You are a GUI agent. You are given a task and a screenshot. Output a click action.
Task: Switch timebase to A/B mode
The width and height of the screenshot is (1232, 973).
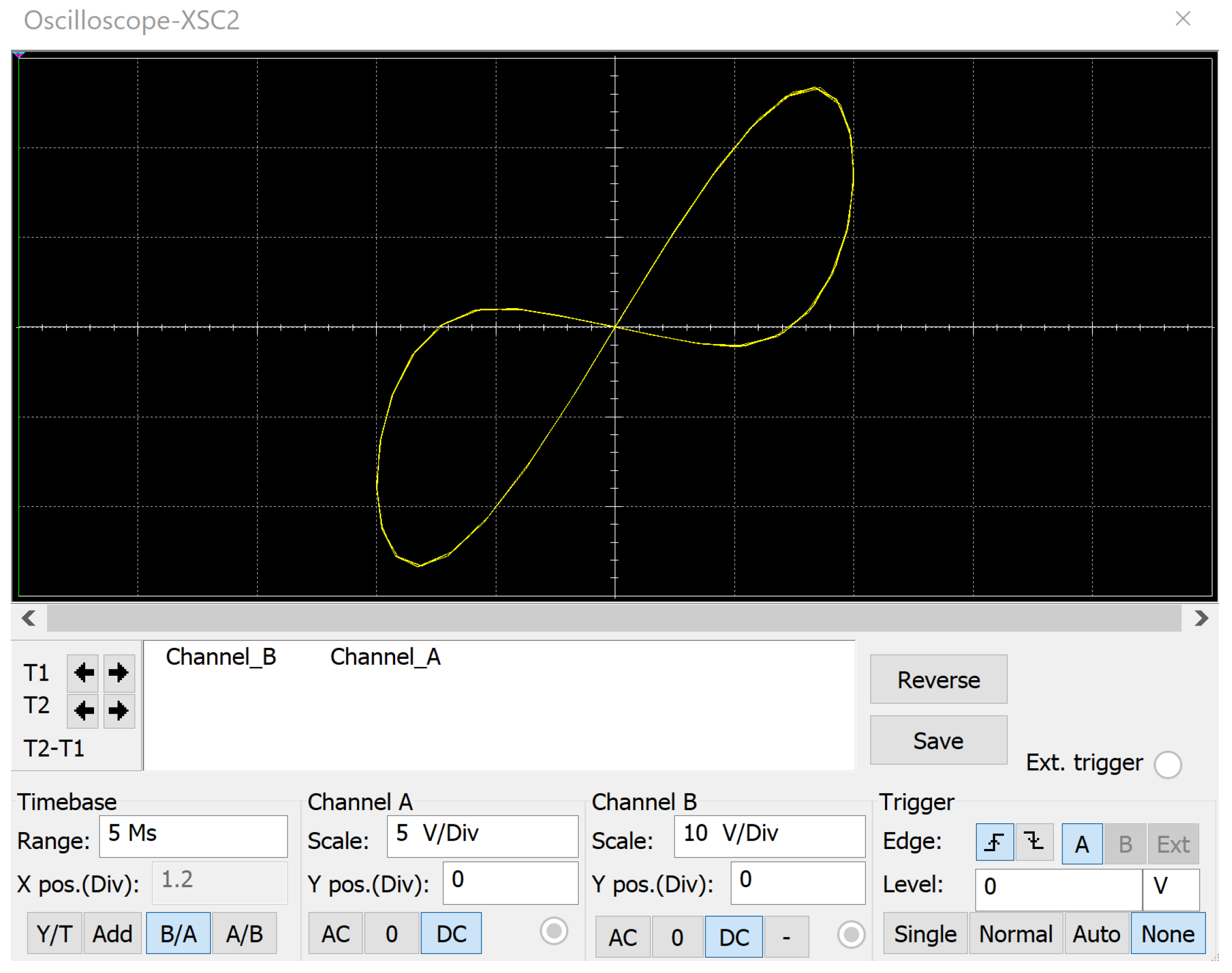click(x=244, y=934)
